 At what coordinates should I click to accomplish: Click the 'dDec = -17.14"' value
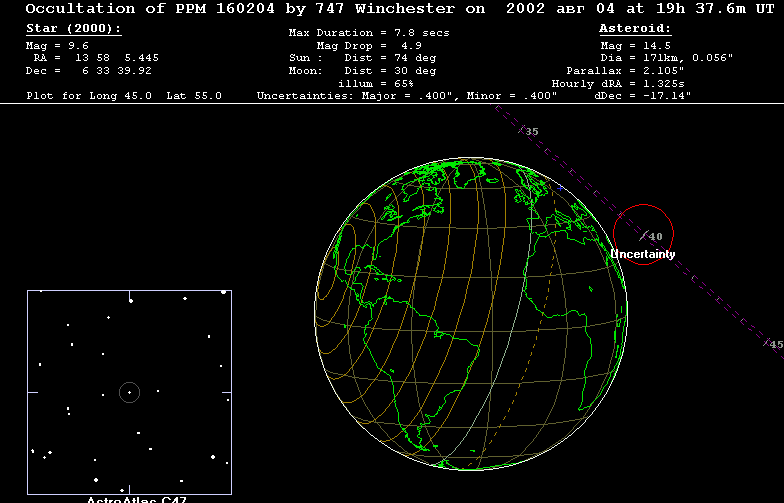pos(642,96)
